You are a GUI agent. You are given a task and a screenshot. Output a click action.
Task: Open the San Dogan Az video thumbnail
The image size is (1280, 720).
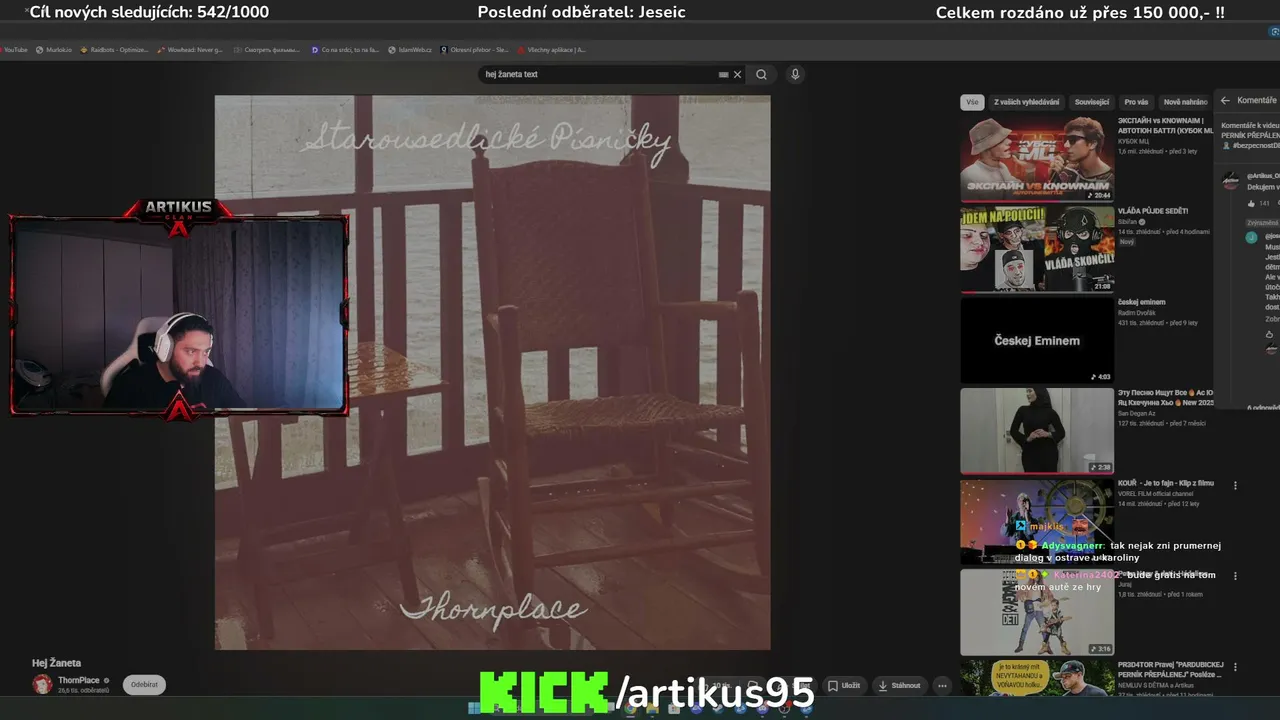[x=1037, y=431]
